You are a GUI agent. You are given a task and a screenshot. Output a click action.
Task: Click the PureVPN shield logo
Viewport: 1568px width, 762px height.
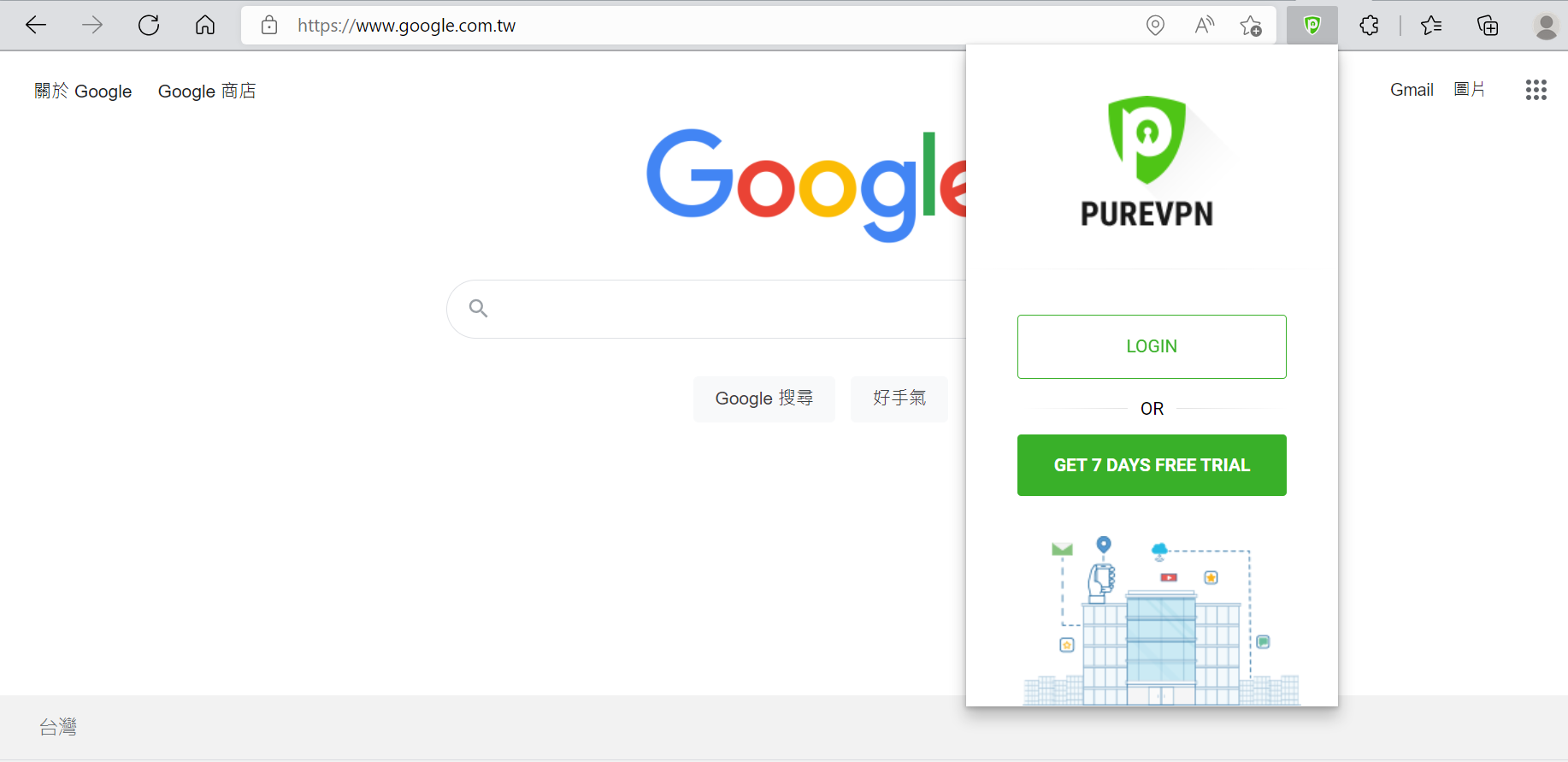(x=1147, y=139)
